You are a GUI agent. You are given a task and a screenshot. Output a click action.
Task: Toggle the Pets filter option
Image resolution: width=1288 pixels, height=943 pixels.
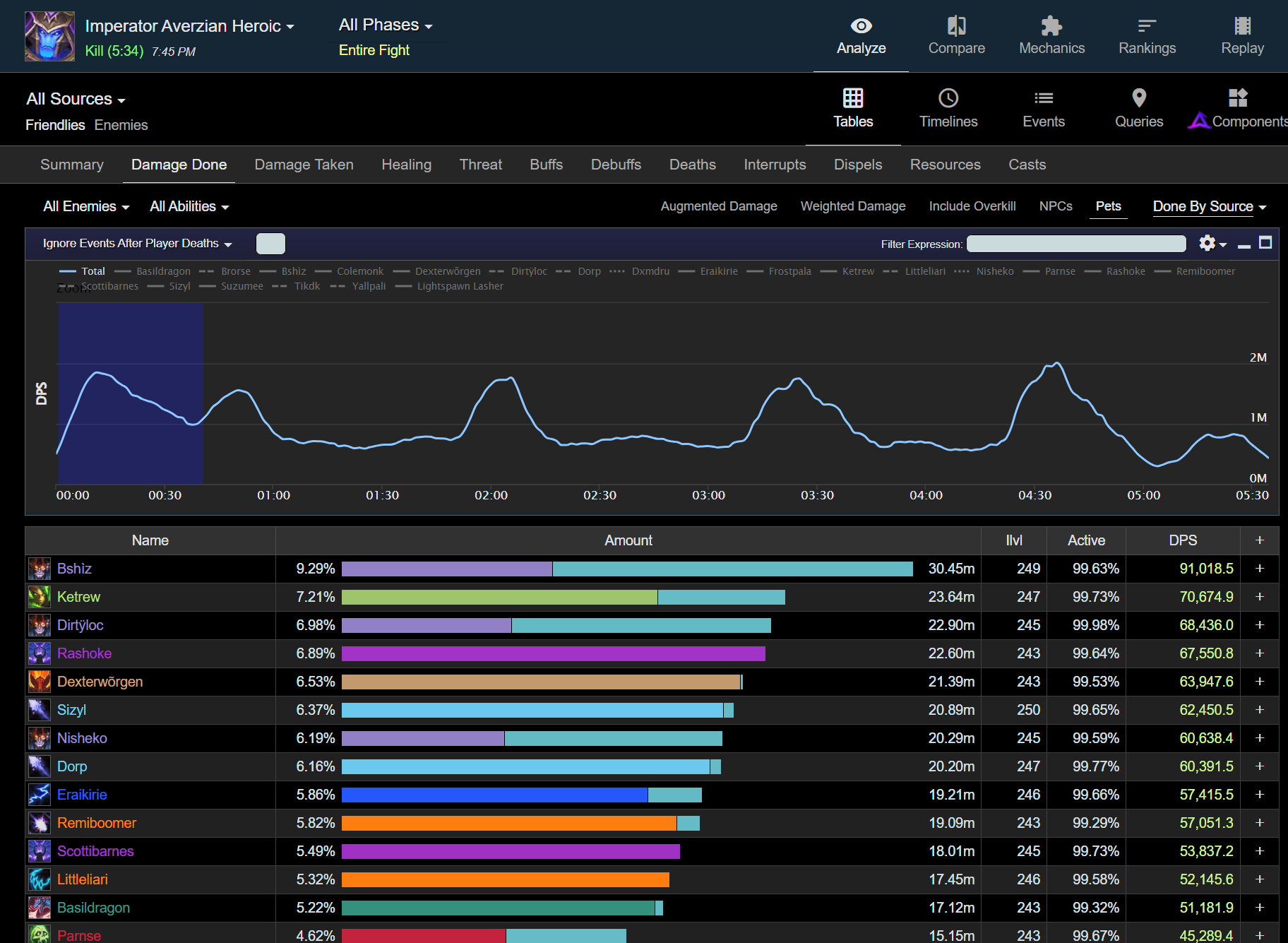(x=1108, y=206)
